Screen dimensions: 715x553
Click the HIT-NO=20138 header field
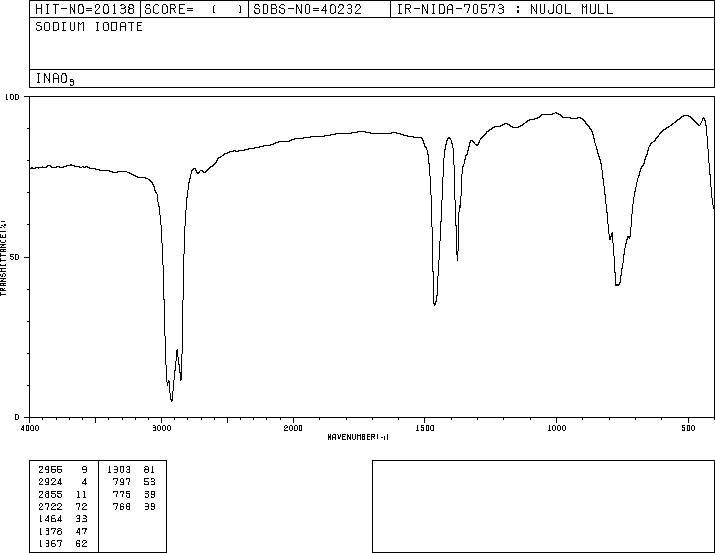pos(85,9)
